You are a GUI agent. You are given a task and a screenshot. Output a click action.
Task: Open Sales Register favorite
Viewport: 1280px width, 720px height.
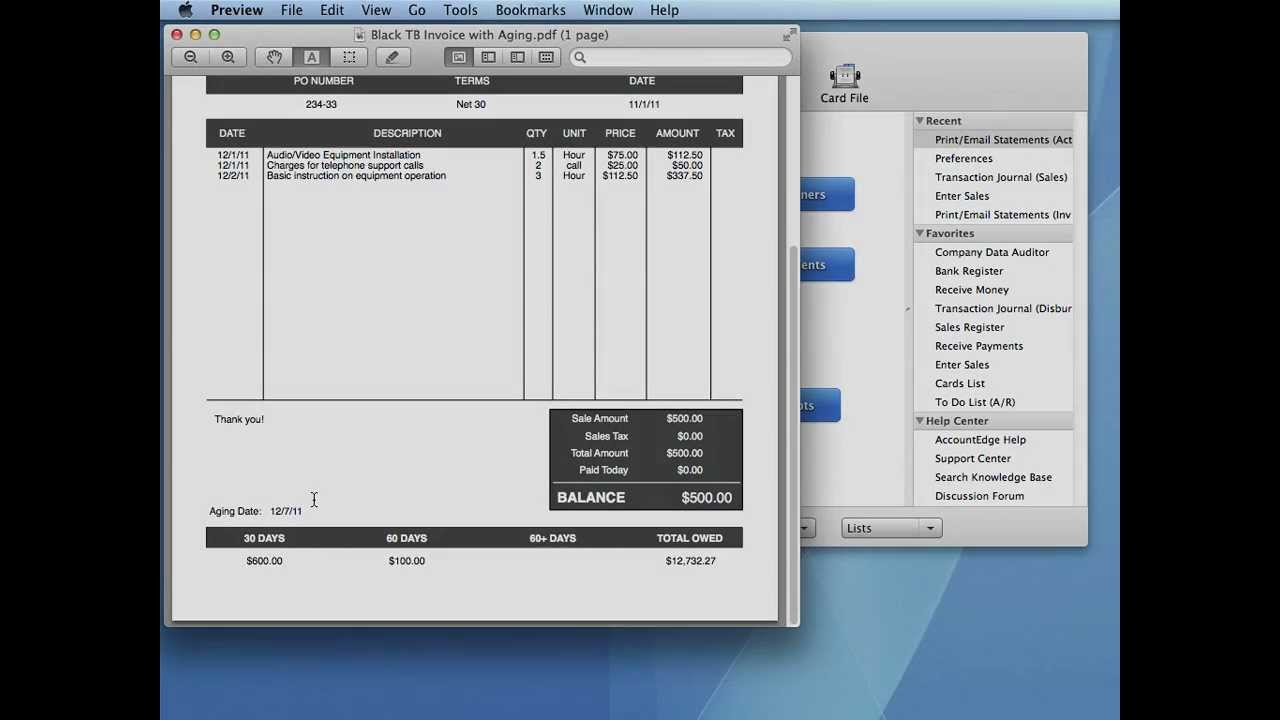pyautogui.click(x=970, y=327)
